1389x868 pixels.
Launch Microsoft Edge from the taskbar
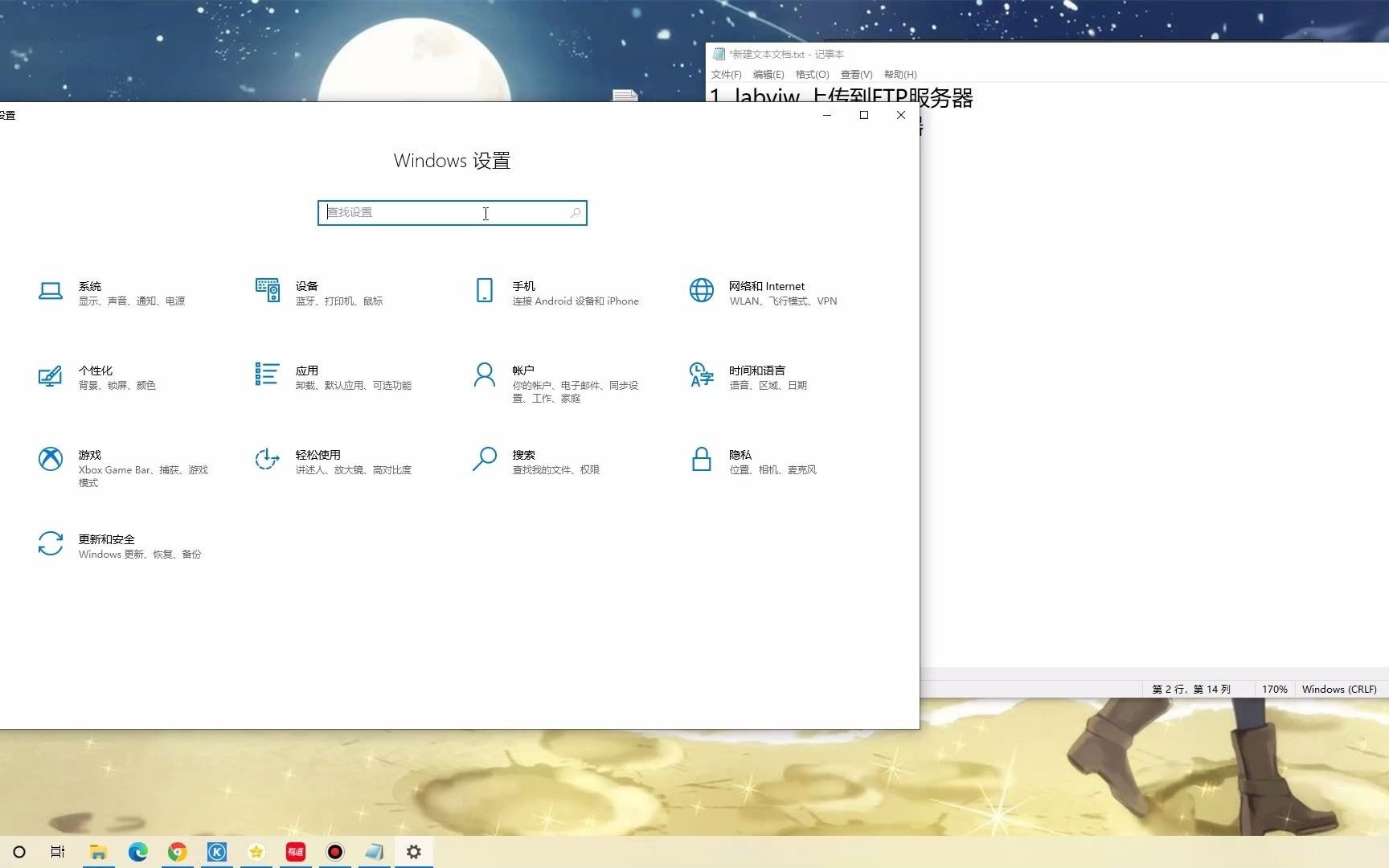[137, 852]
